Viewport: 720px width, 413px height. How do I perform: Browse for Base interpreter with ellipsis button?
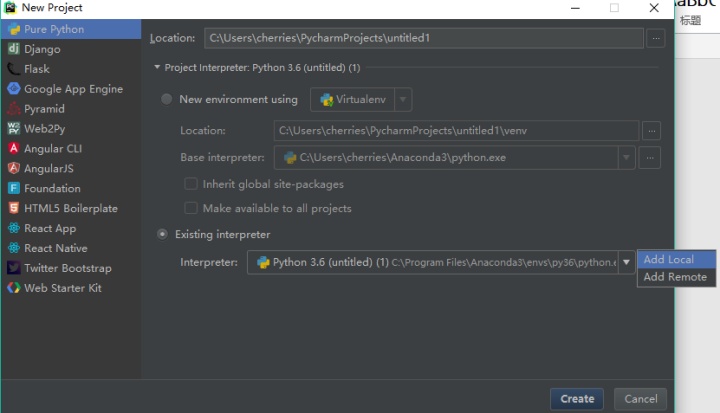pyautogui.click(x=650, y=158)
